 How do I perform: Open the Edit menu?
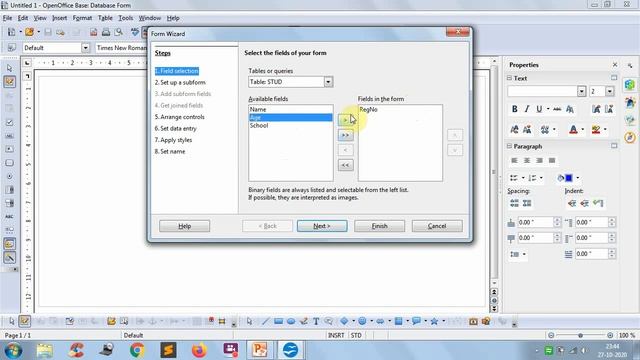[x=23, y=18]
